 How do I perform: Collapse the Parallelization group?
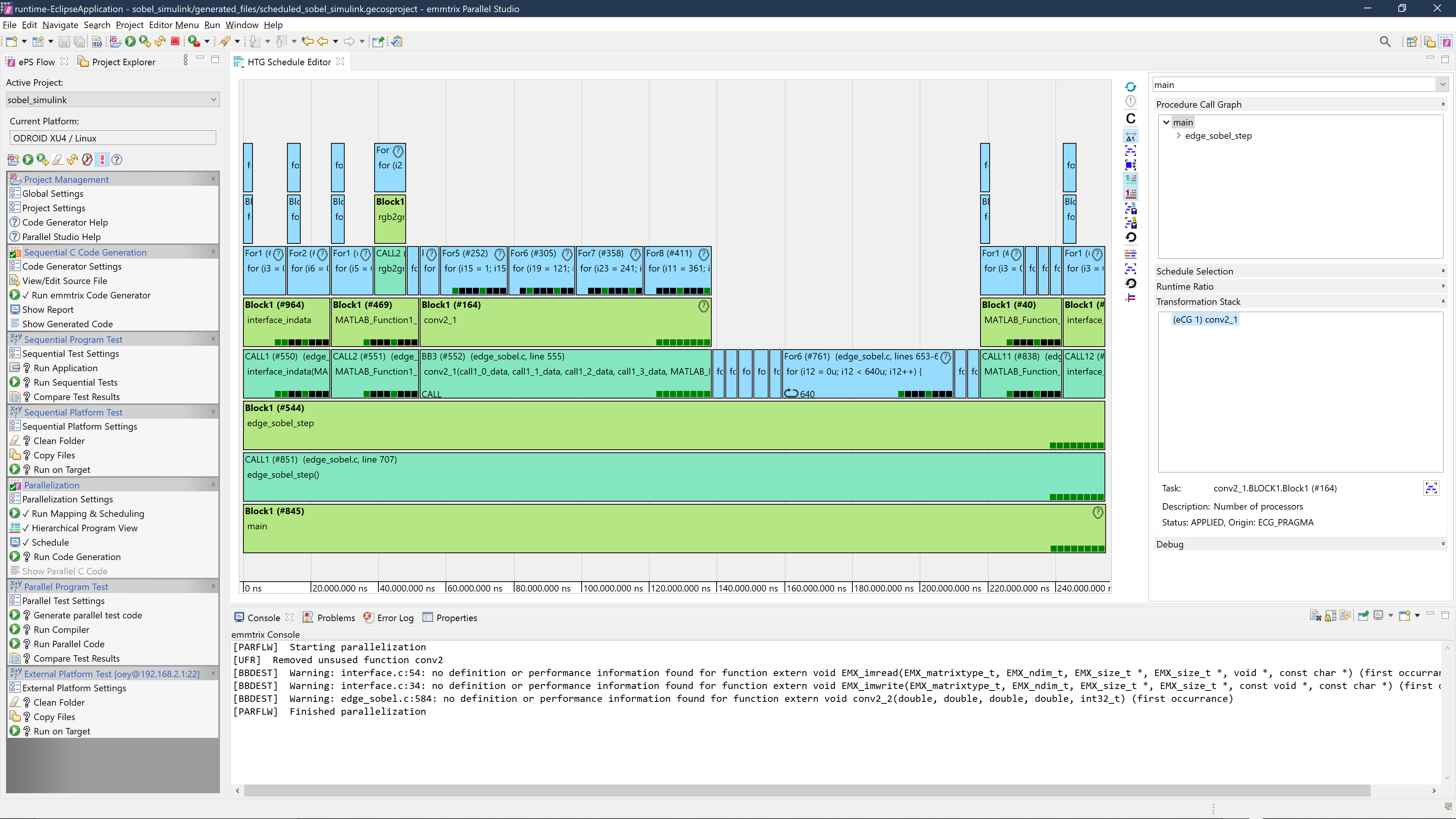pos(213,485)
